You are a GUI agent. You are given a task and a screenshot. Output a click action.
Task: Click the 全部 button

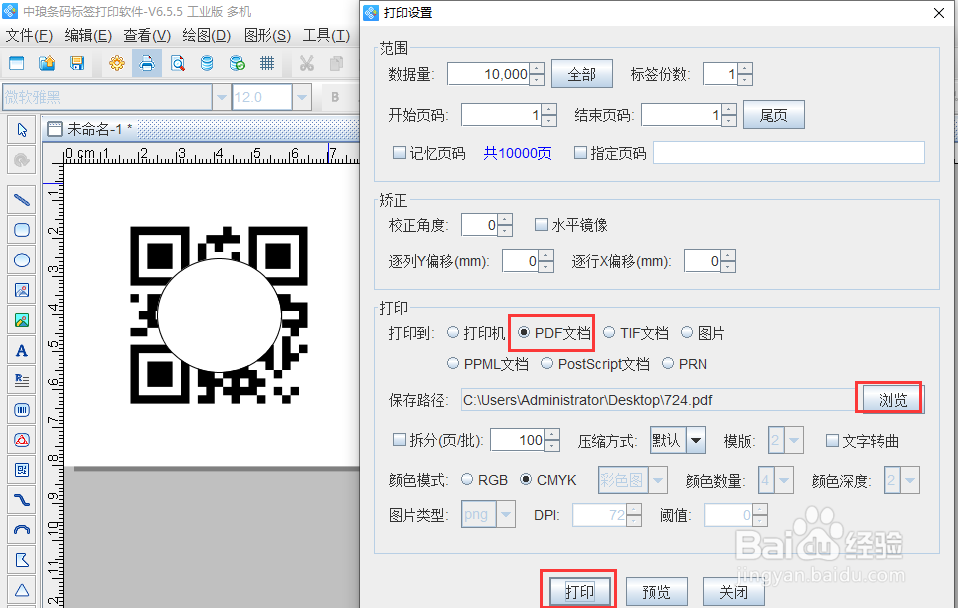[582, 73]
